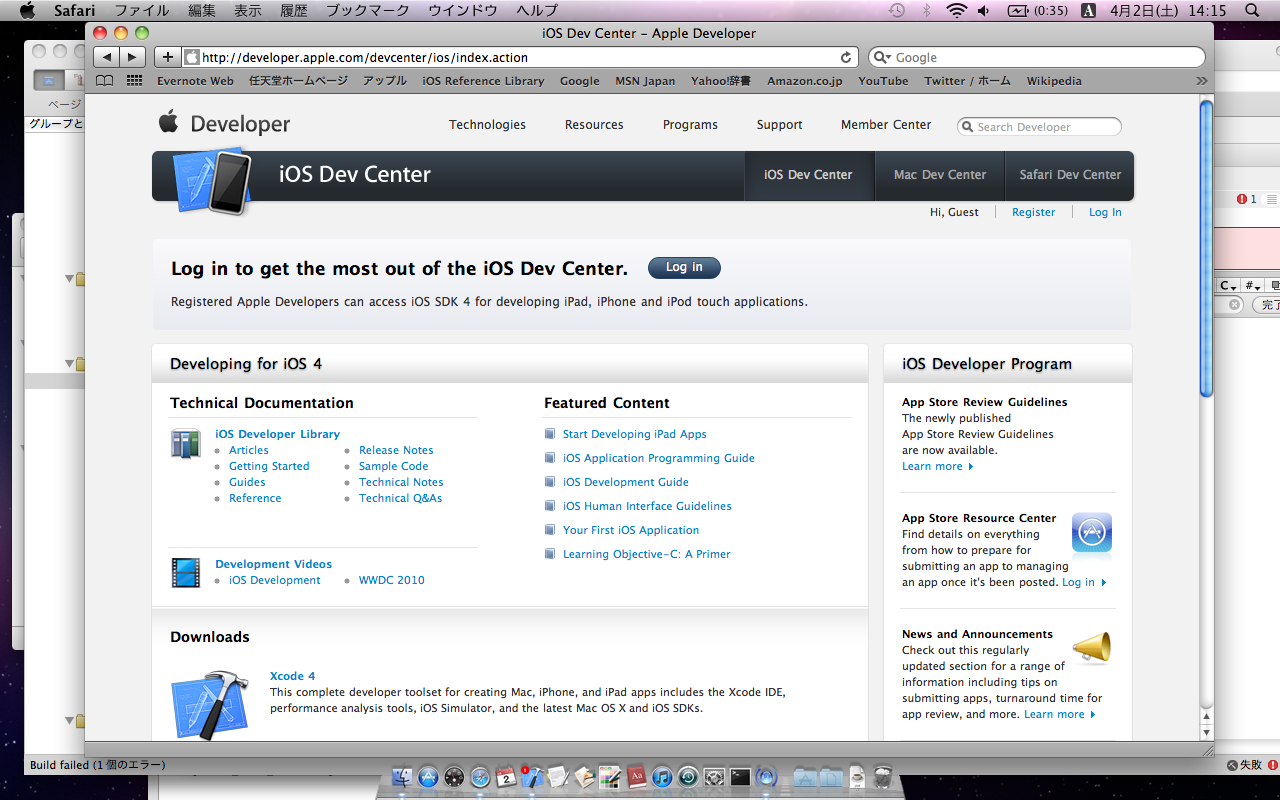The height and width of the screenshot is (800, 1280).
Task: Open the ヘルプ menu
Action: [537, 10]
